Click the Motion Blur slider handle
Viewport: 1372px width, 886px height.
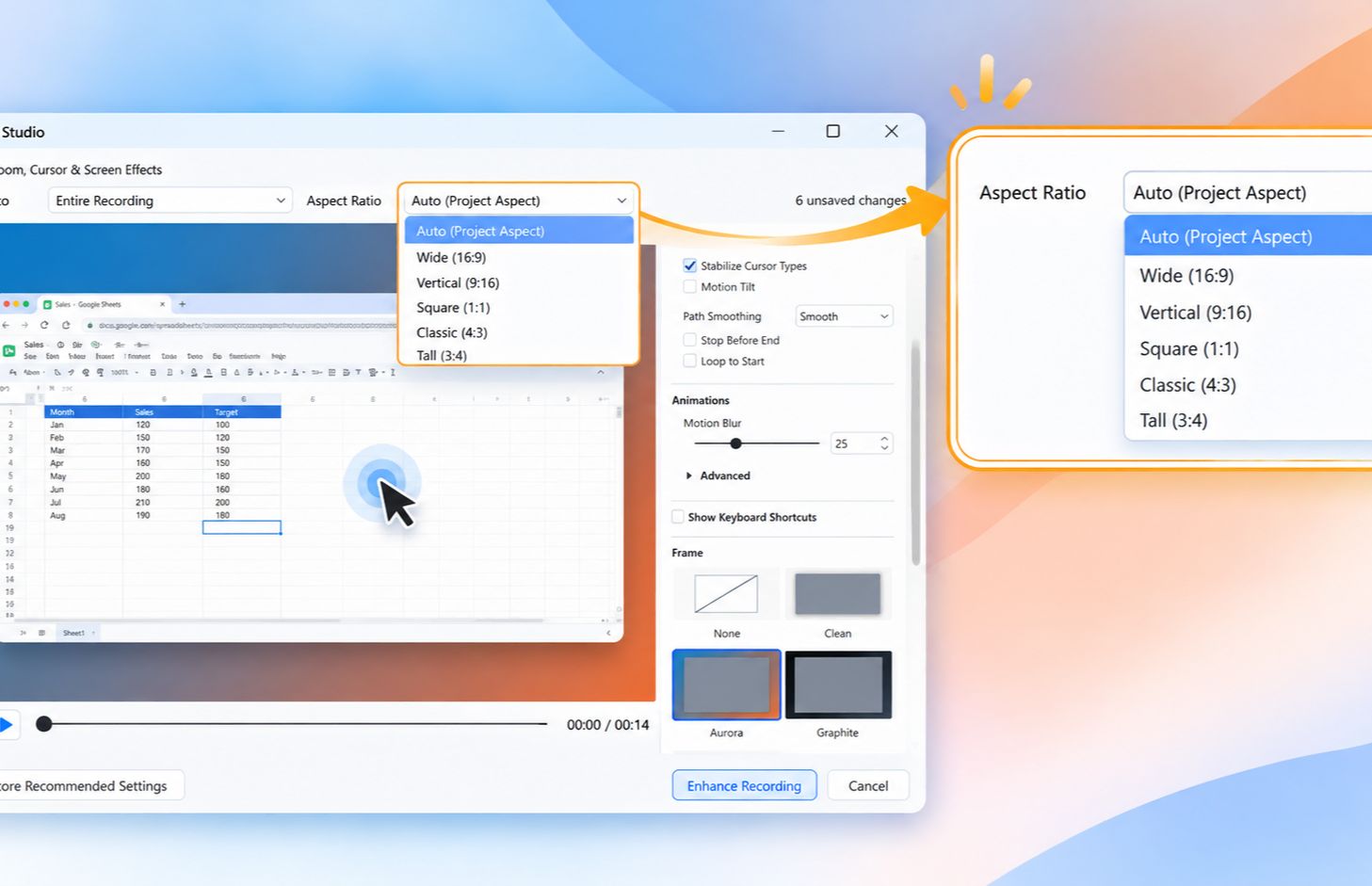point(736,443)
